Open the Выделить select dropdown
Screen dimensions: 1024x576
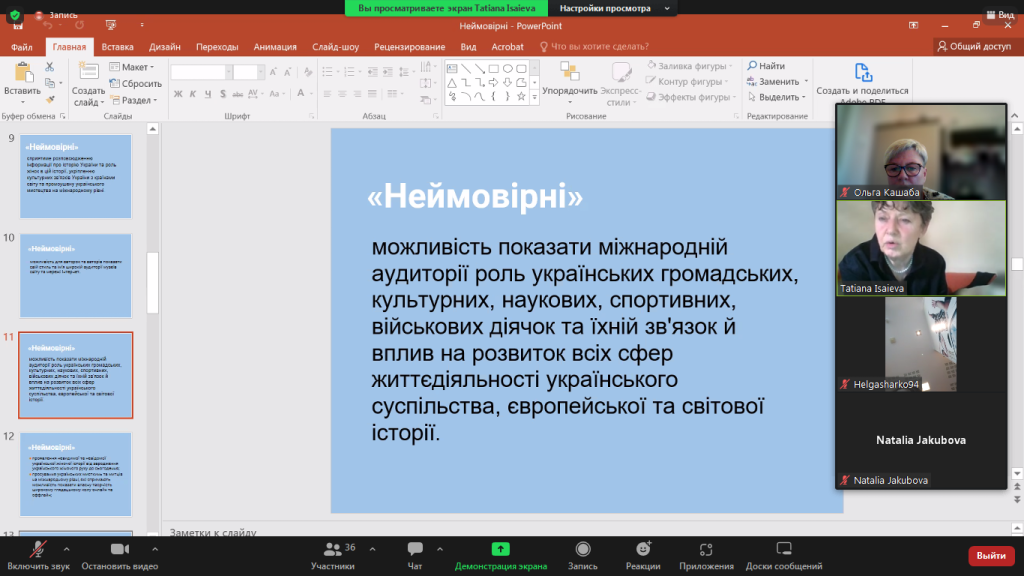[x=776, y=97]
